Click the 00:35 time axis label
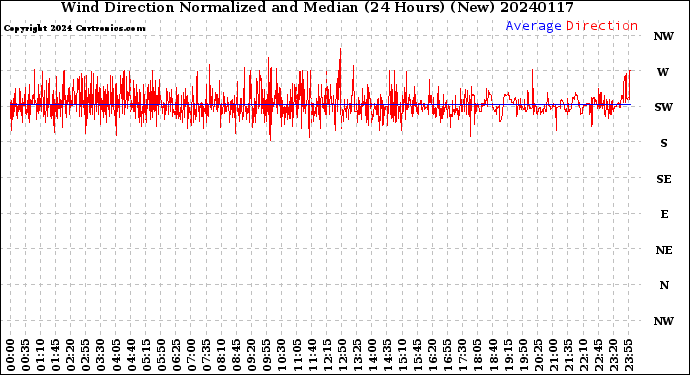The width and height of the screenshot is (690, 375). pyautogui.click(x=26, y=355)
